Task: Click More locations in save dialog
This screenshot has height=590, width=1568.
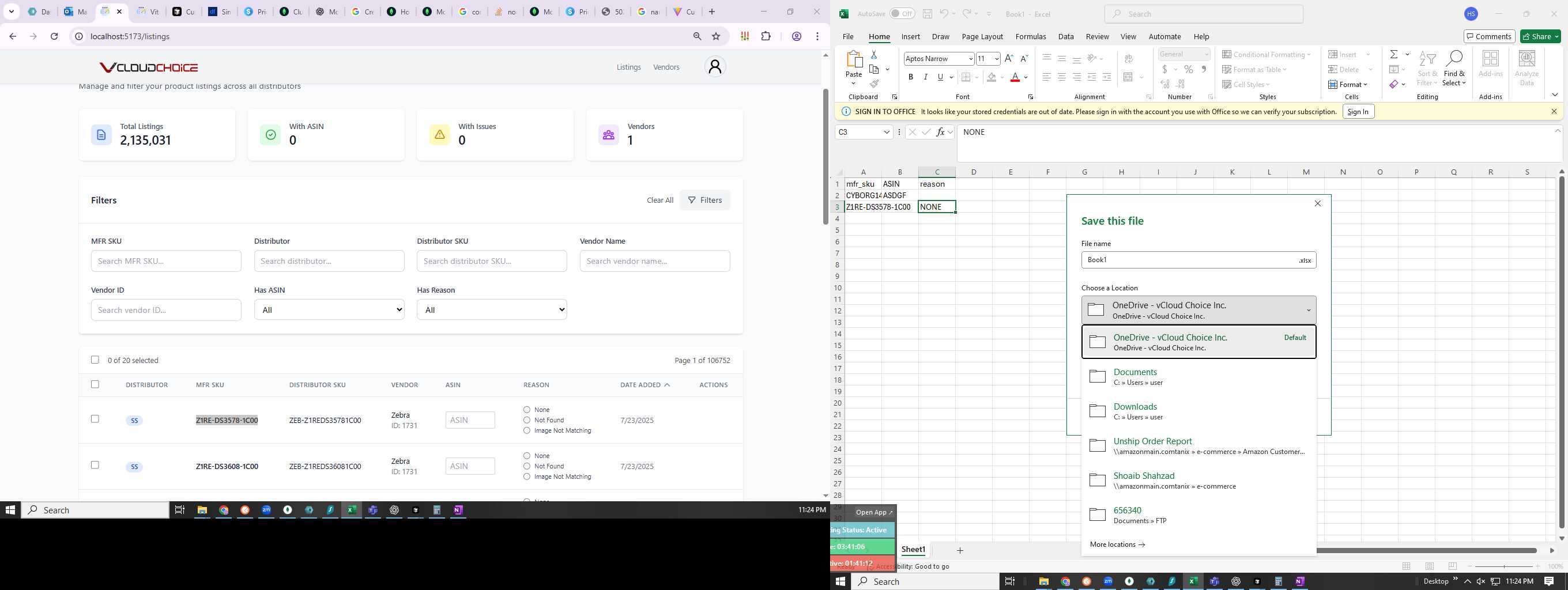Action: [1117, 544]
